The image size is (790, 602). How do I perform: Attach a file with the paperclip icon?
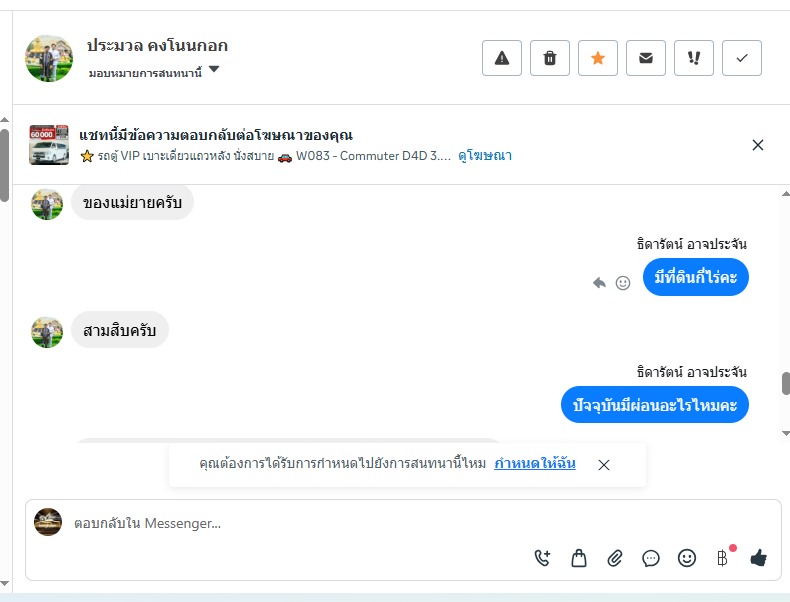point(615,558)
